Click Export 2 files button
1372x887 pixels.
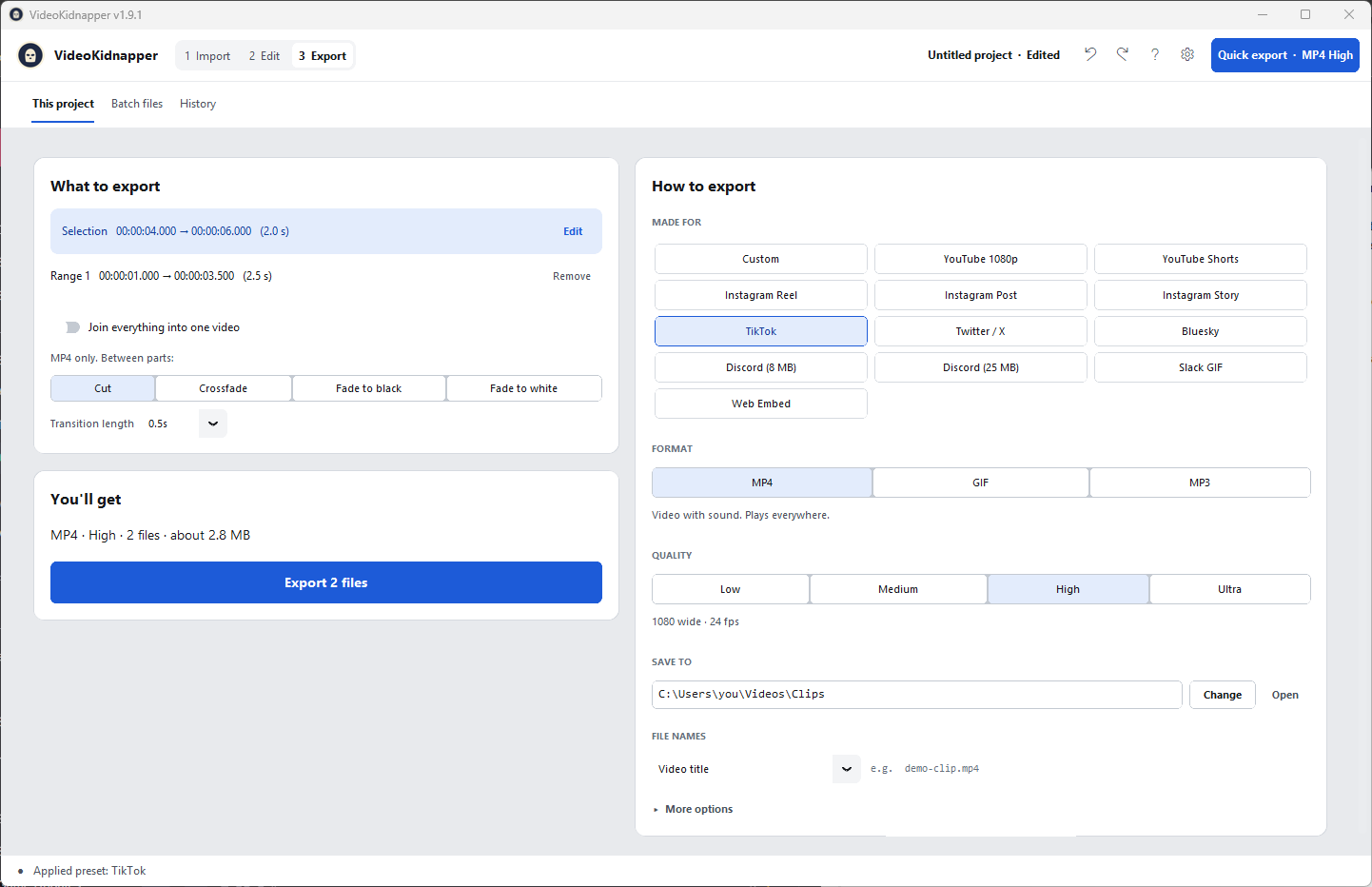point(326,582)
